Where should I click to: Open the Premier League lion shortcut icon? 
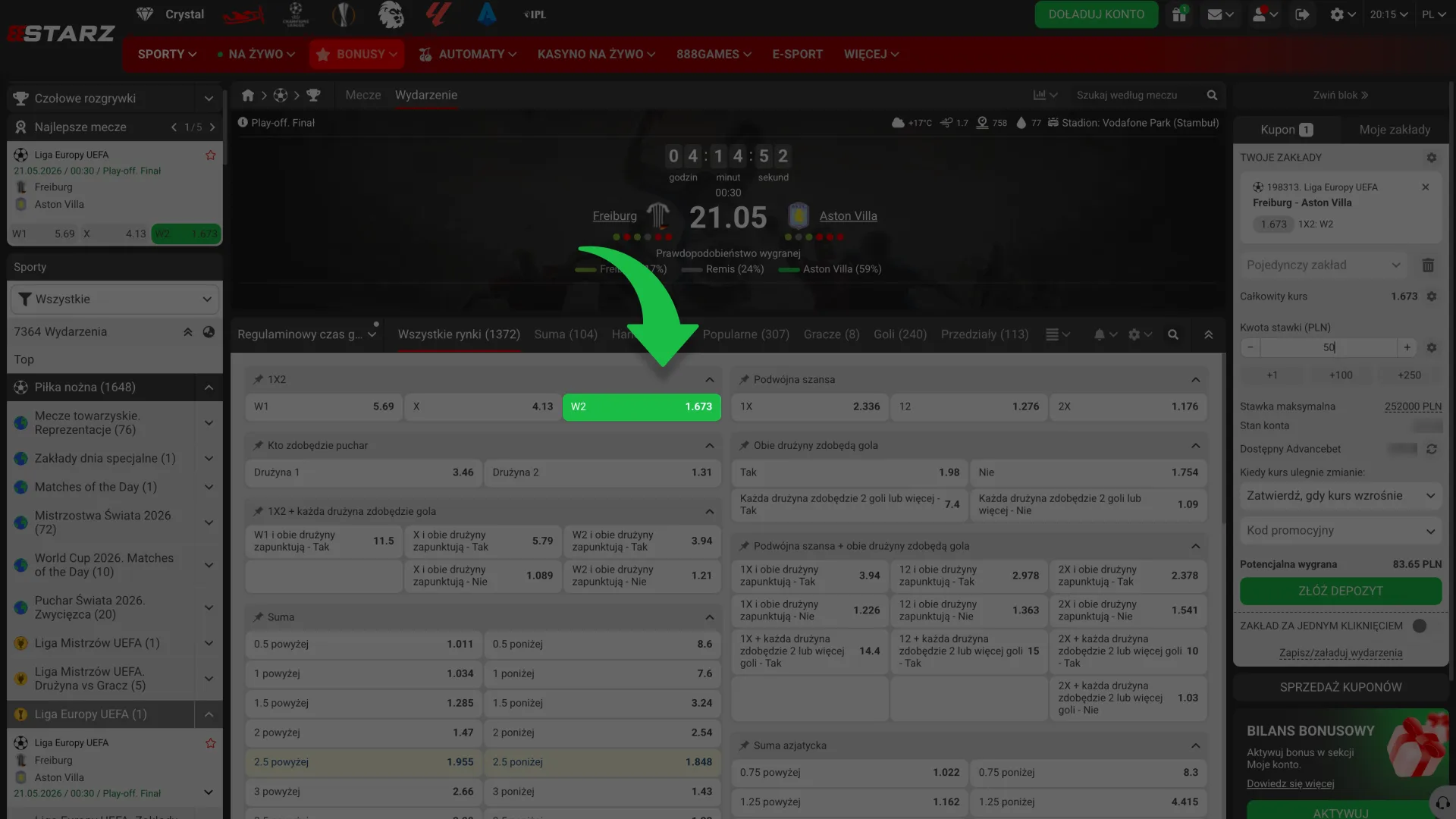pos(391,14)
